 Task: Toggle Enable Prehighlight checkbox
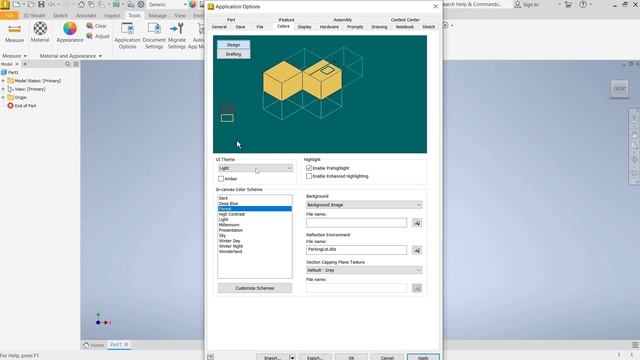[x=309, y=168]
